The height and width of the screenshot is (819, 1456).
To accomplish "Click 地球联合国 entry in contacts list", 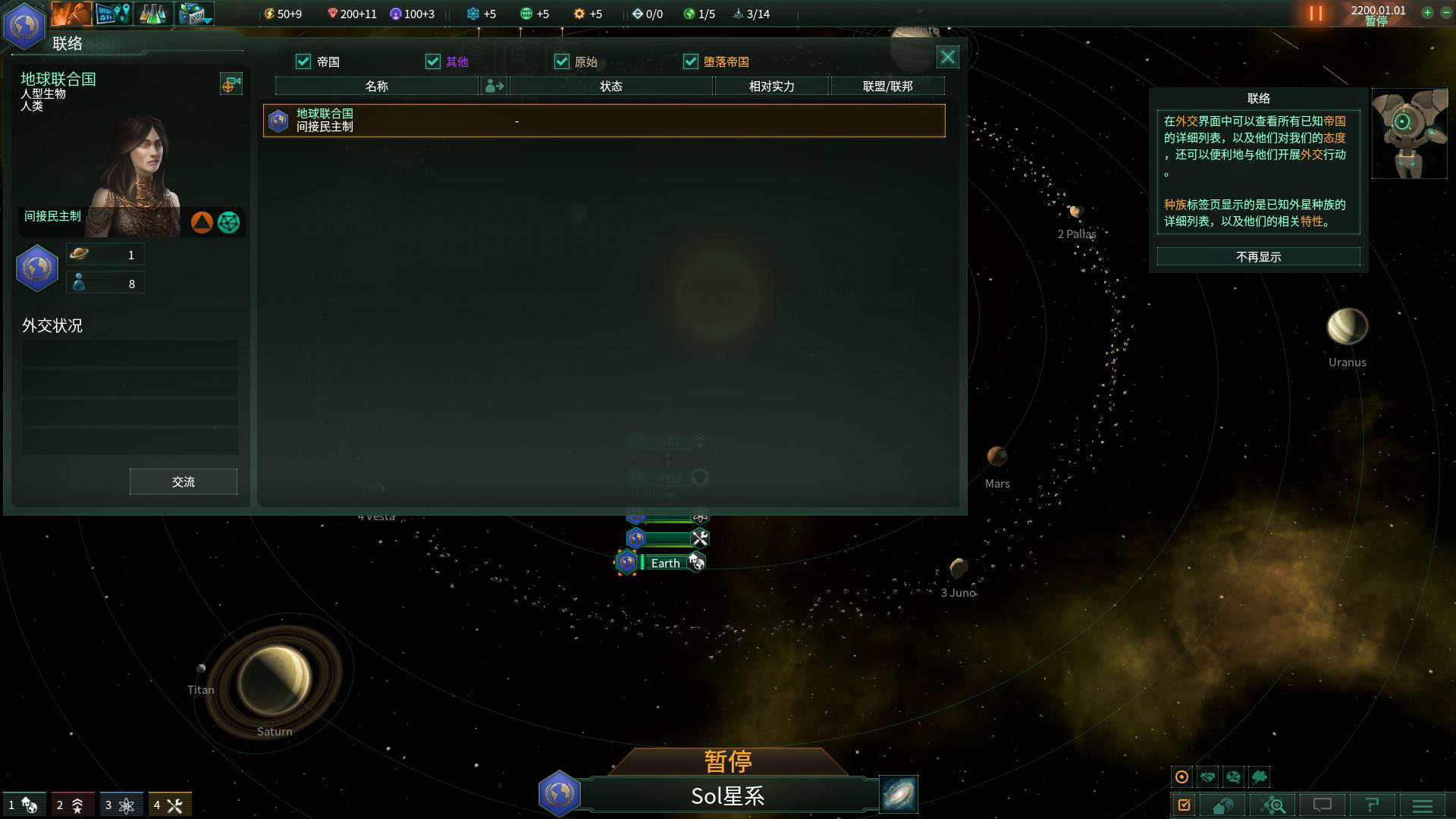I will tap(605, 120).
